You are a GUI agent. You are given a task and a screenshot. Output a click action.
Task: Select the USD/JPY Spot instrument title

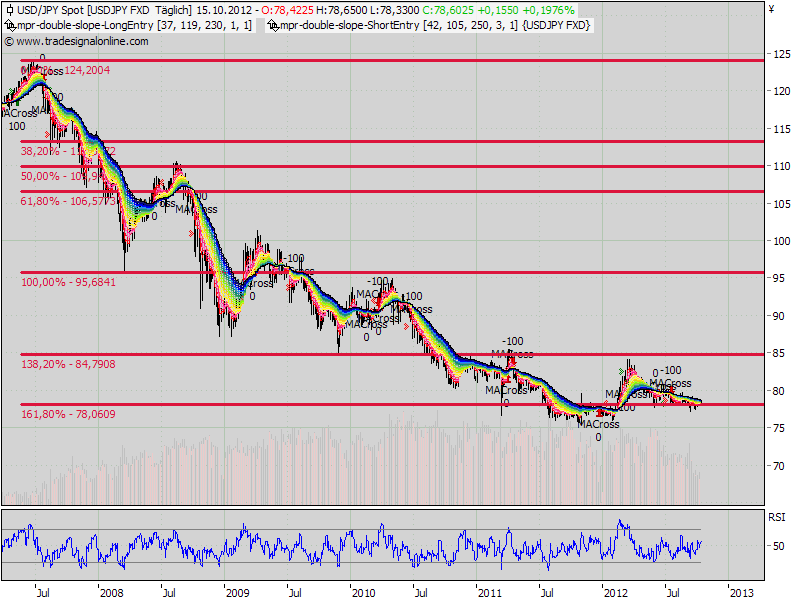47,10
